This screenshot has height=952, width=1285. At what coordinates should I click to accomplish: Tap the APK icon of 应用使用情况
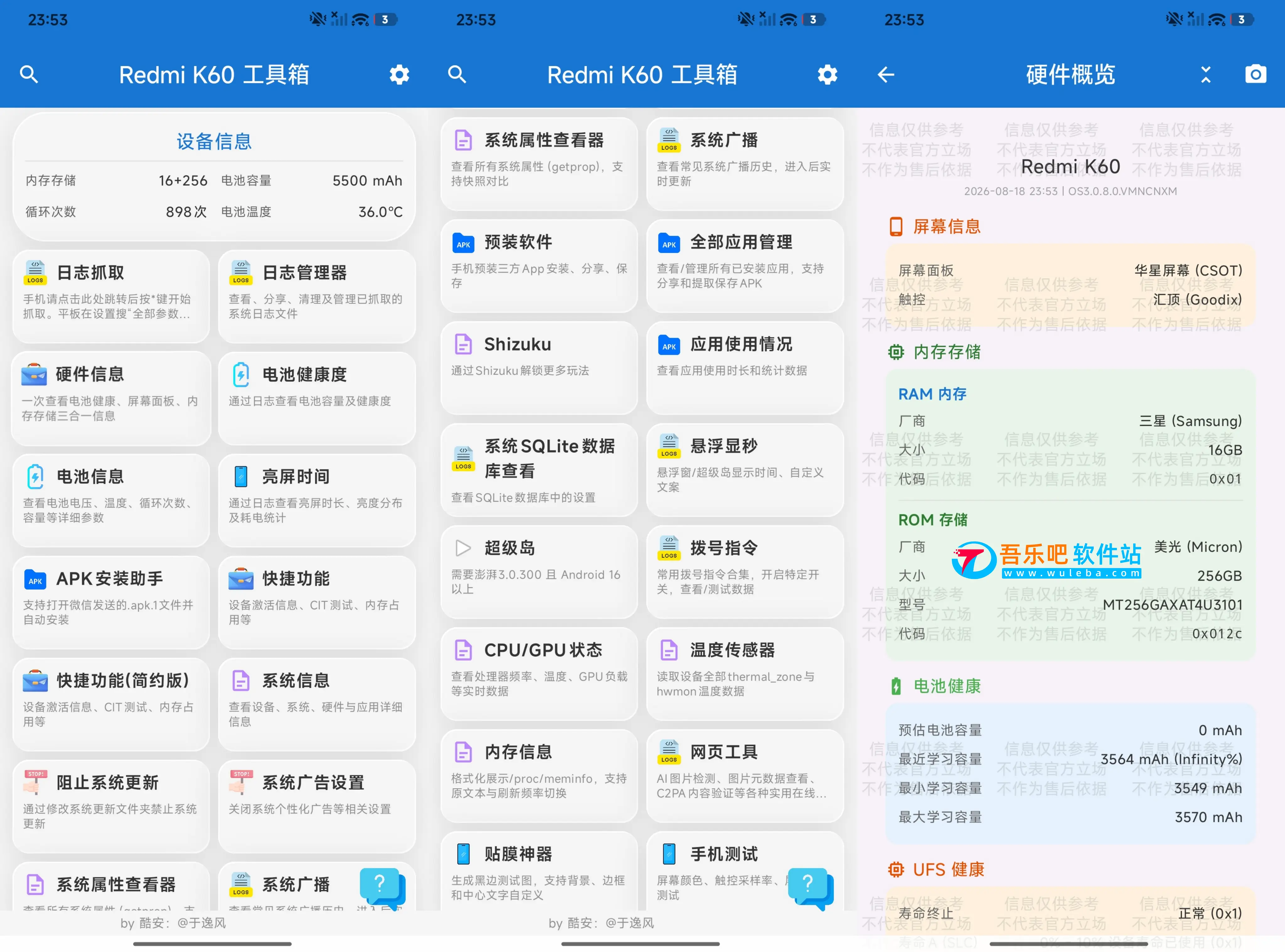point(669,345)
